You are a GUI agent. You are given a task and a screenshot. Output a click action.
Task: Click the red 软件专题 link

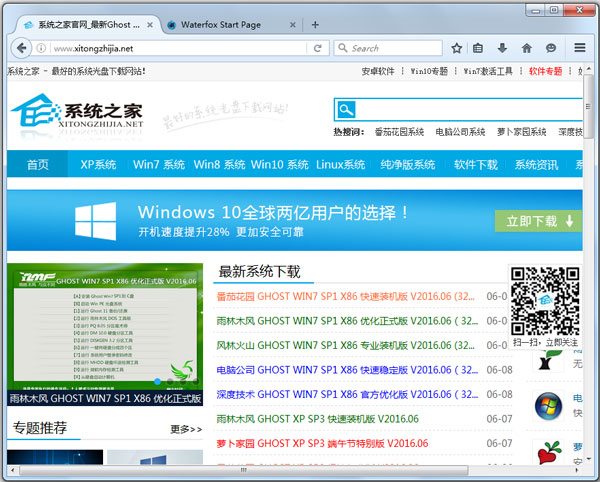pyautogui.click(x=545, y=71)
